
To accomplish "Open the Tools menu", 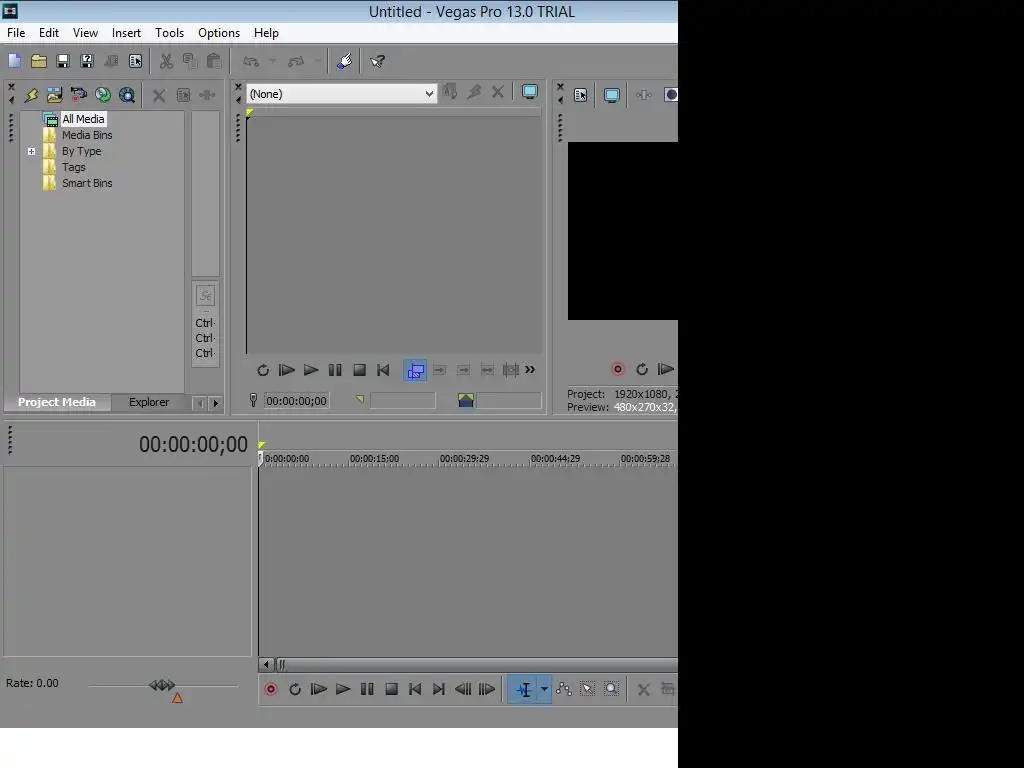I will coord(169,33).
